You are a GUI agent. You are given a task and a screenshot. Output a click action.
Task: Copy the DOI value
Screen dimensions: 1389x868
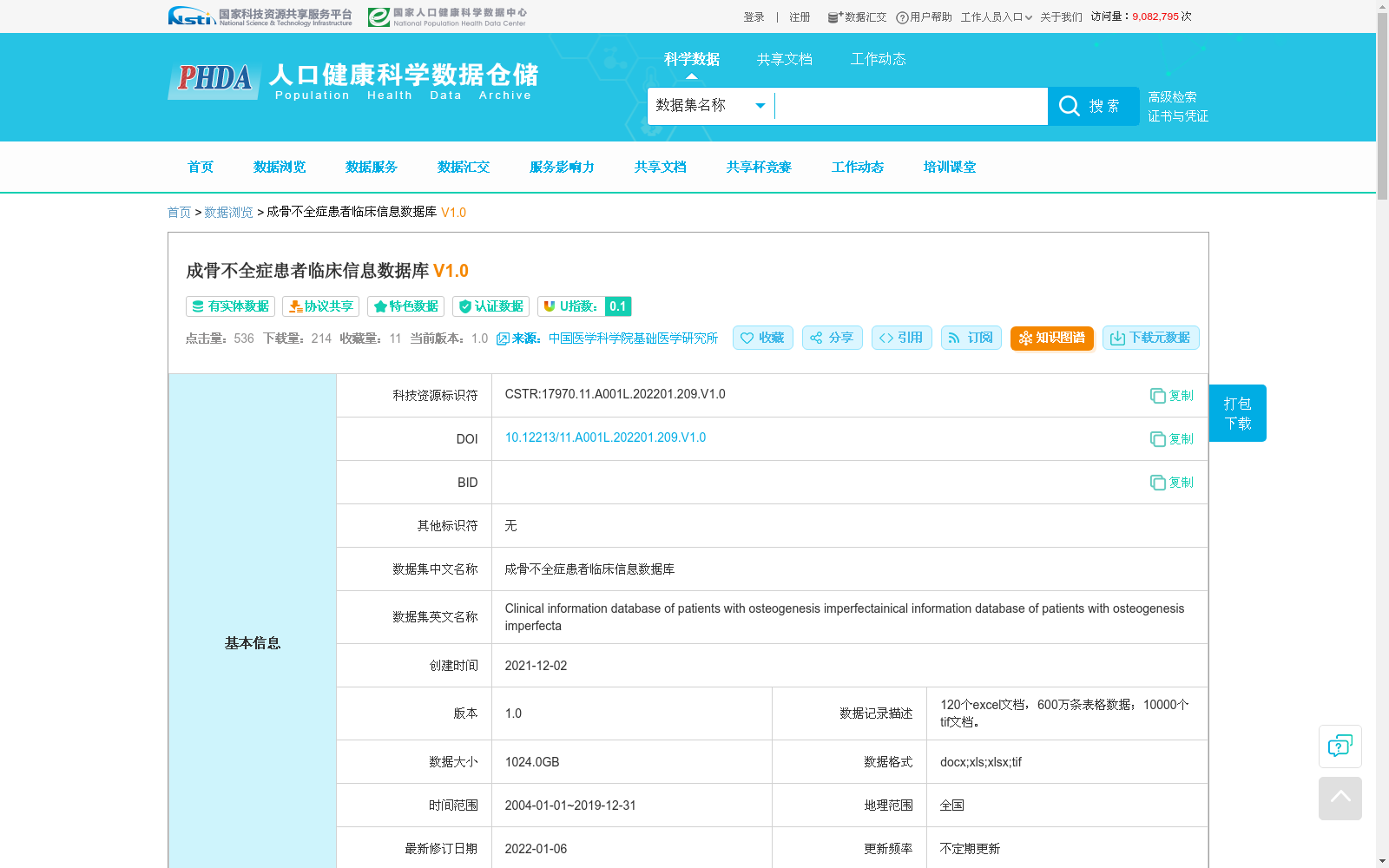1171,439
